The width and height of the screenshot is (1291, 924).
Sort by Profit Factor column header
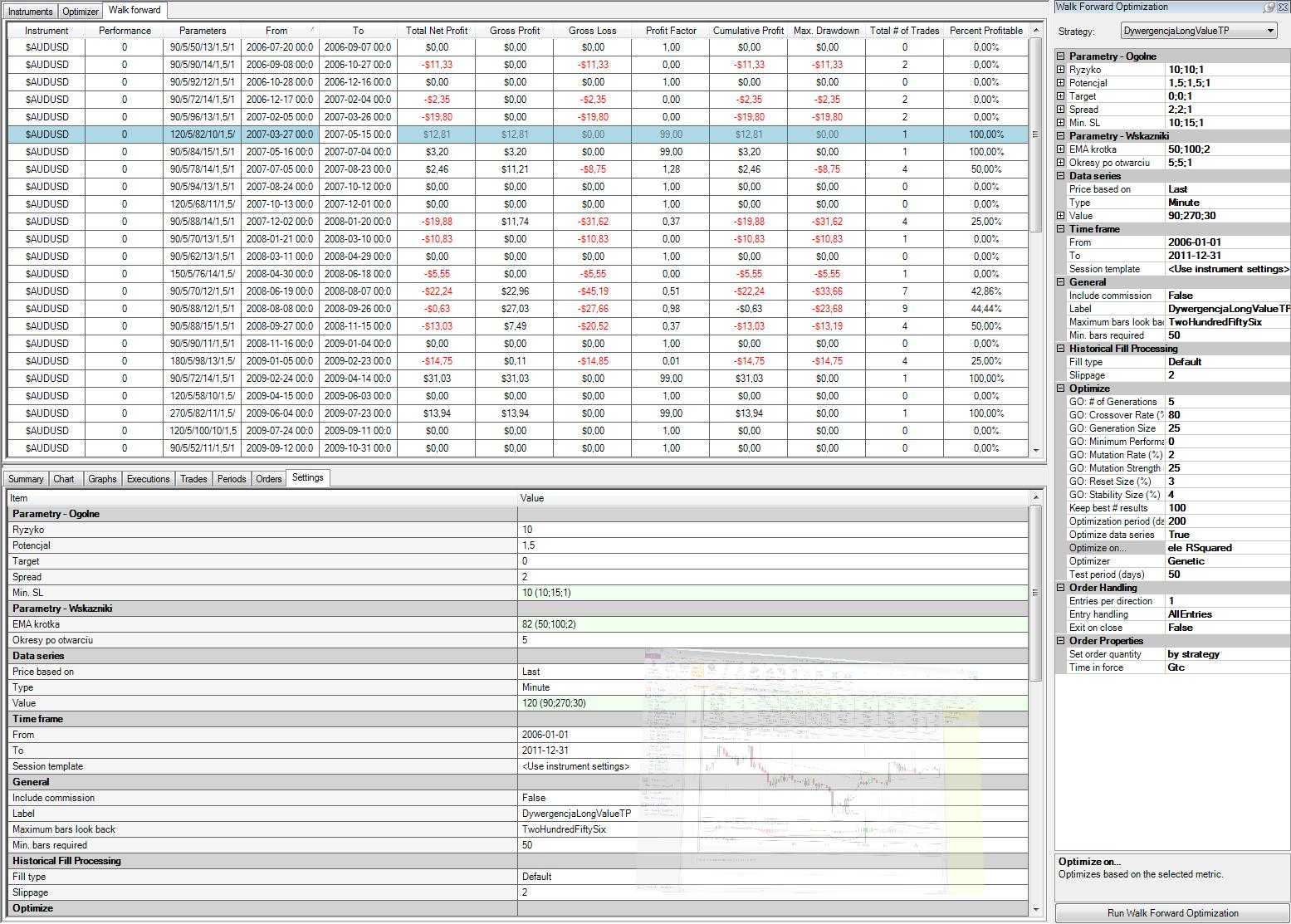click(x=671, y=31)
